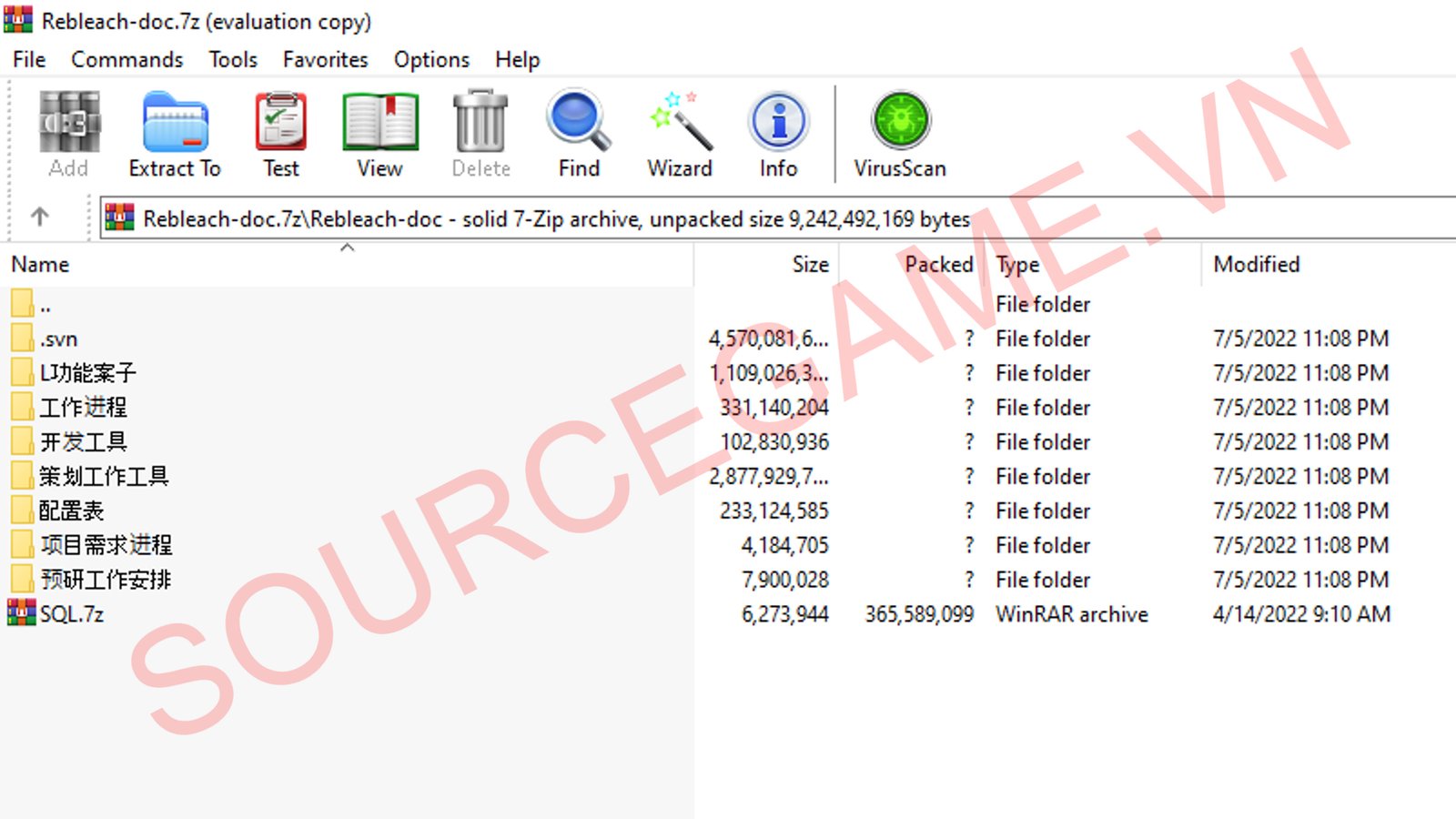Sort by Size column header
Image resolution: width=1456 pixels, height=819 pixels.
(x=809, y=265)
